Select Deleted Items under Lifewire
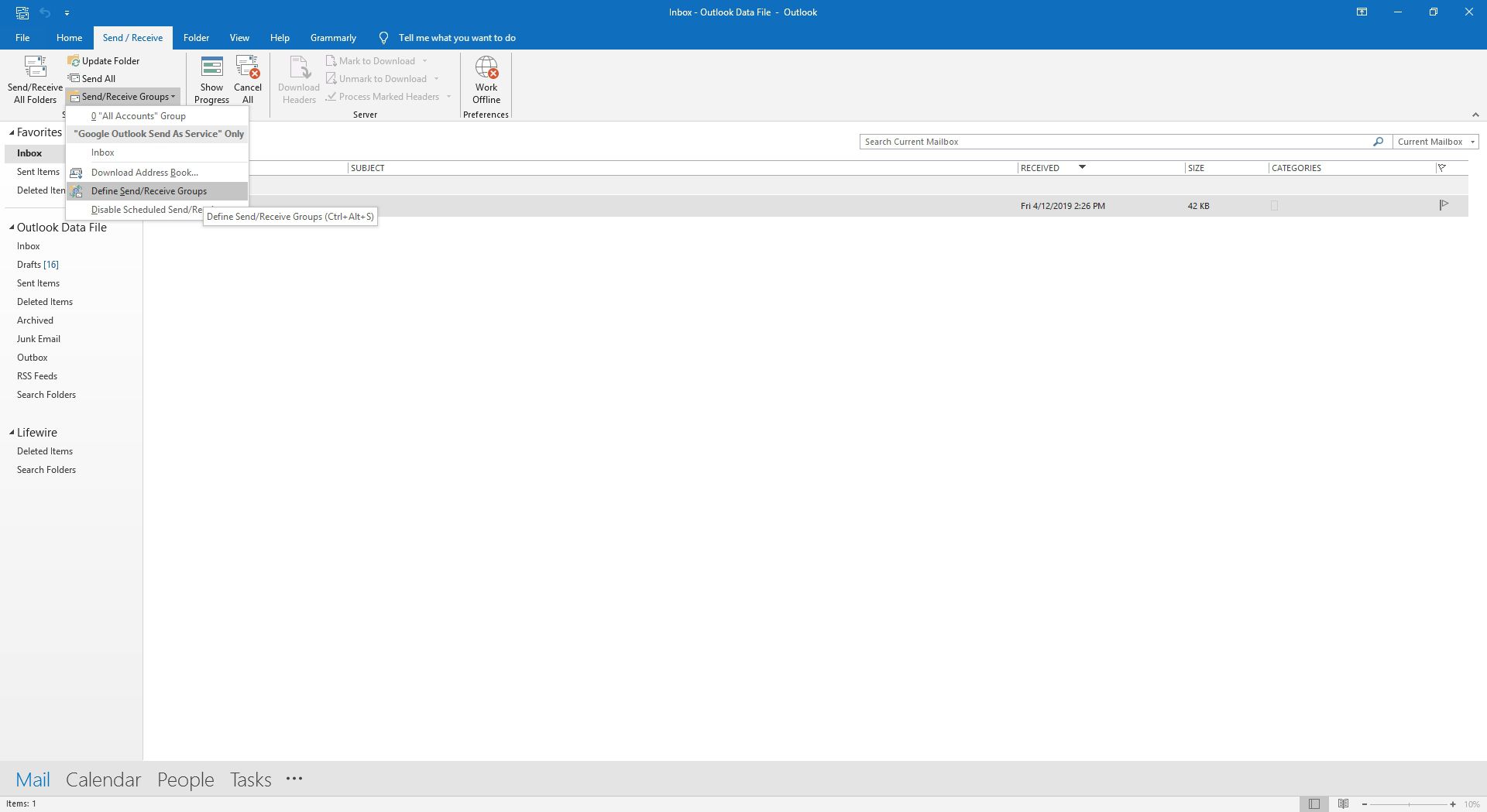 tap(45, 451)
